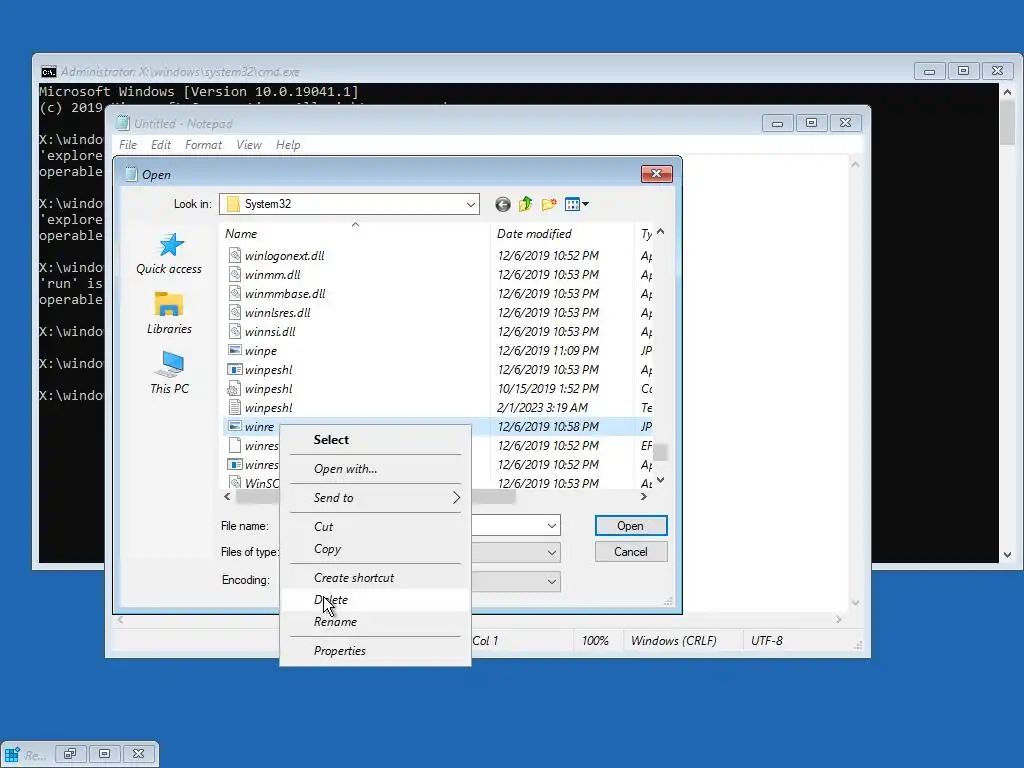Click the winre image file icon
This screenshot has height=768, width=1024.
[x=234, y=426]
